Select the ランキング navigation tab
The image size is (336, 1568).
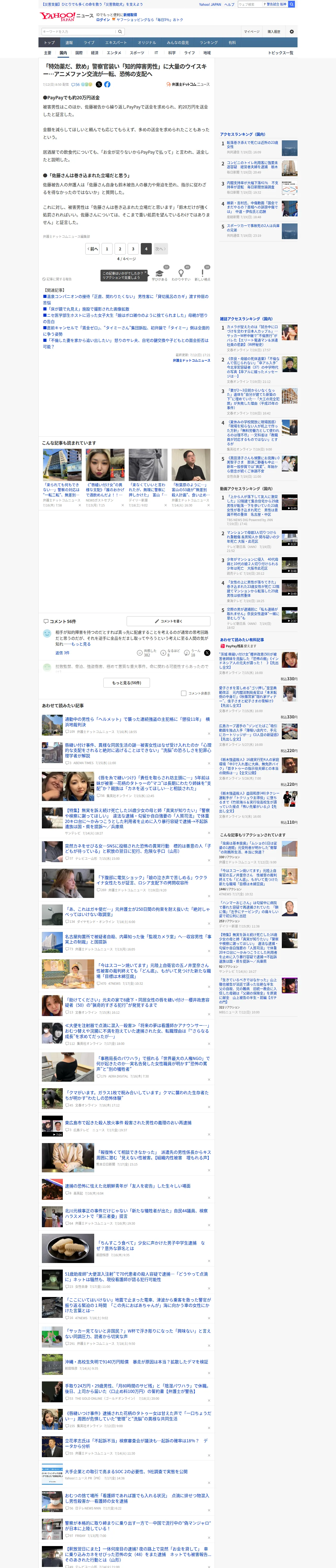[209, 43]
